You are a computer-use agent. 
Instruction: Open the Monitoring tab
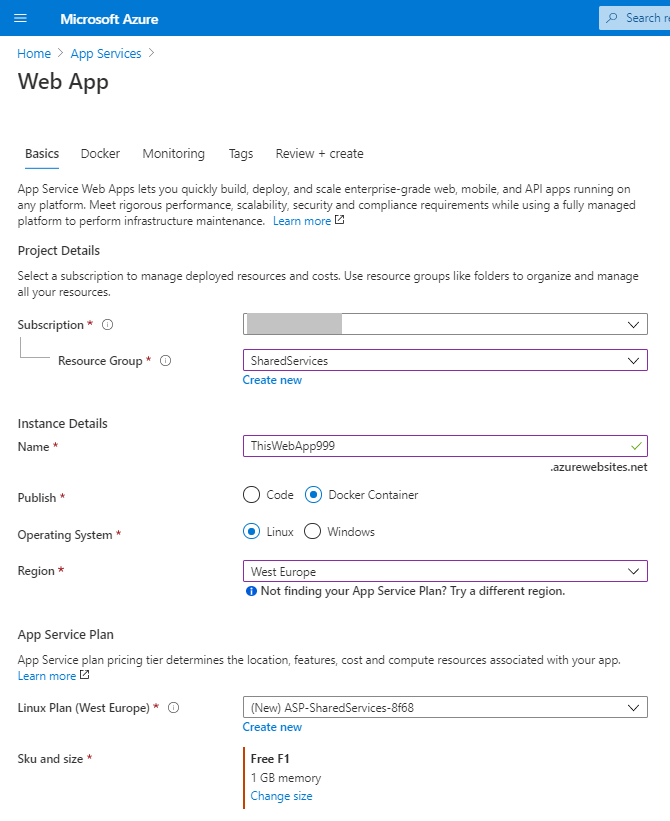click(174, 154)
